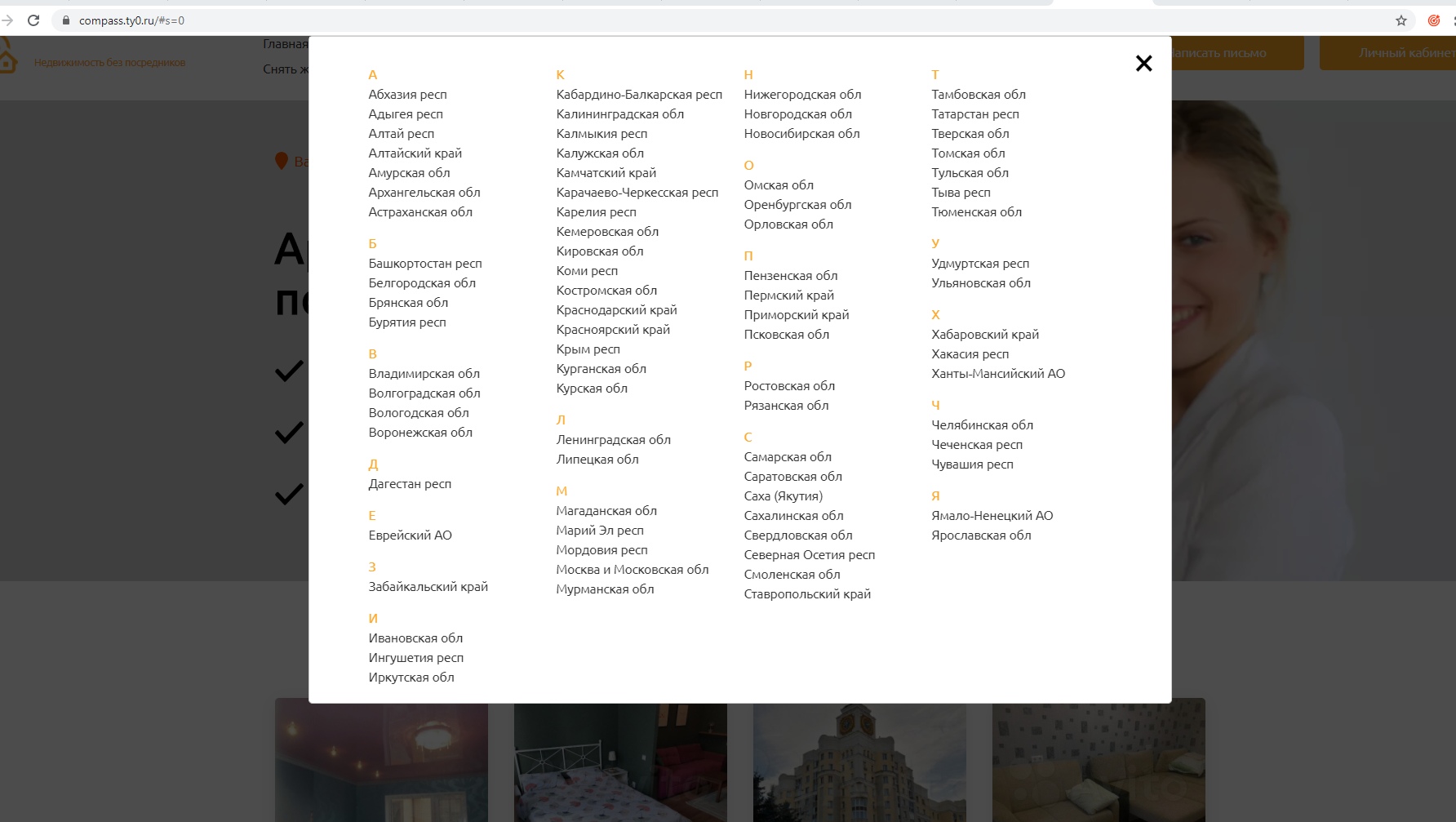Select Камчатский край

tap(606, 173)
